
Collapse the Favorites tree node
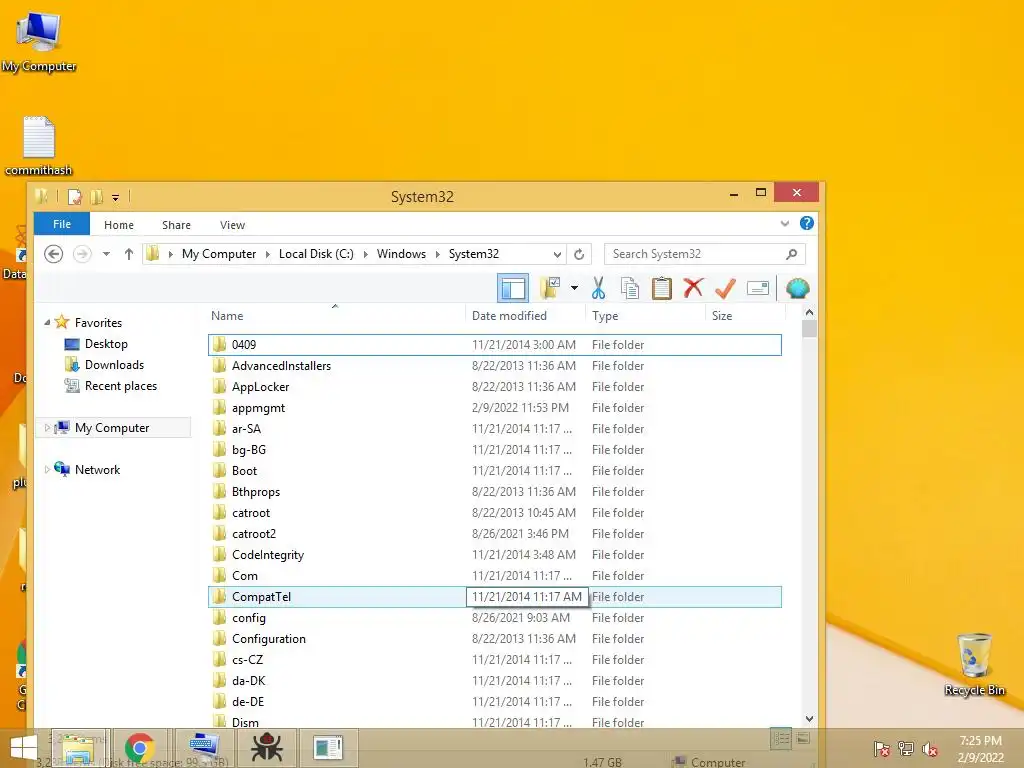[47, 323]
